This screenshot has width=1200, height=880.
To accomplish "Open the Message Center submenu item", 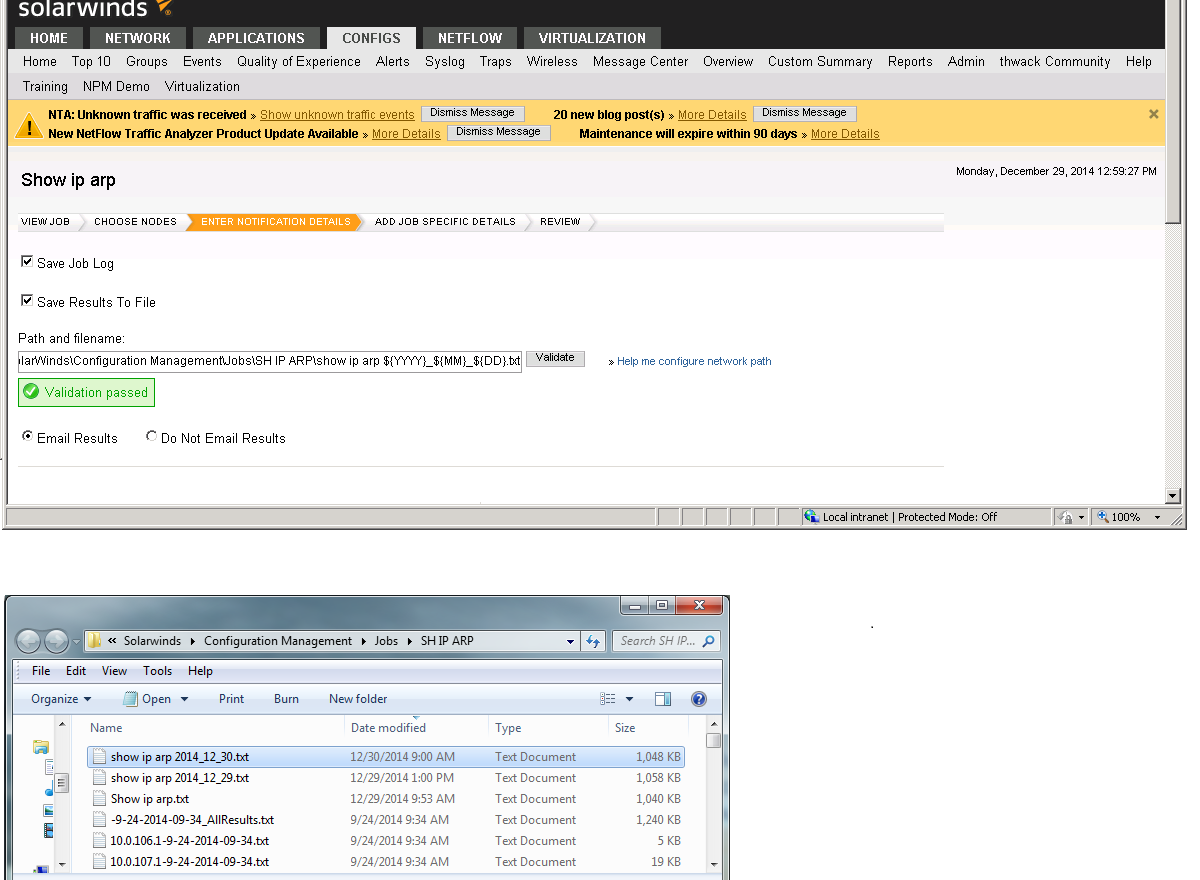I will coord(640,61).
